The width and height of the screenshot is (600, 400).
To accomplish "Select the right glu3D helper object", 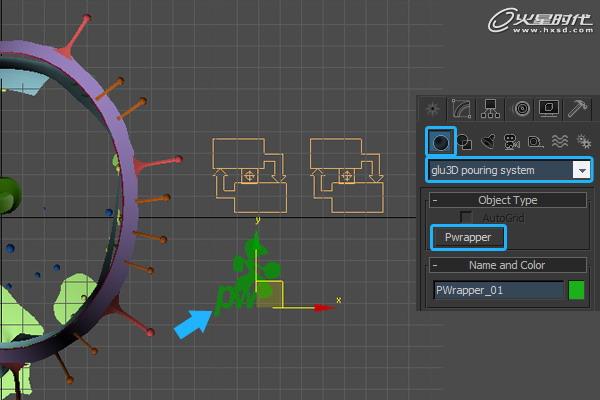I will click(x=347, y=175).
